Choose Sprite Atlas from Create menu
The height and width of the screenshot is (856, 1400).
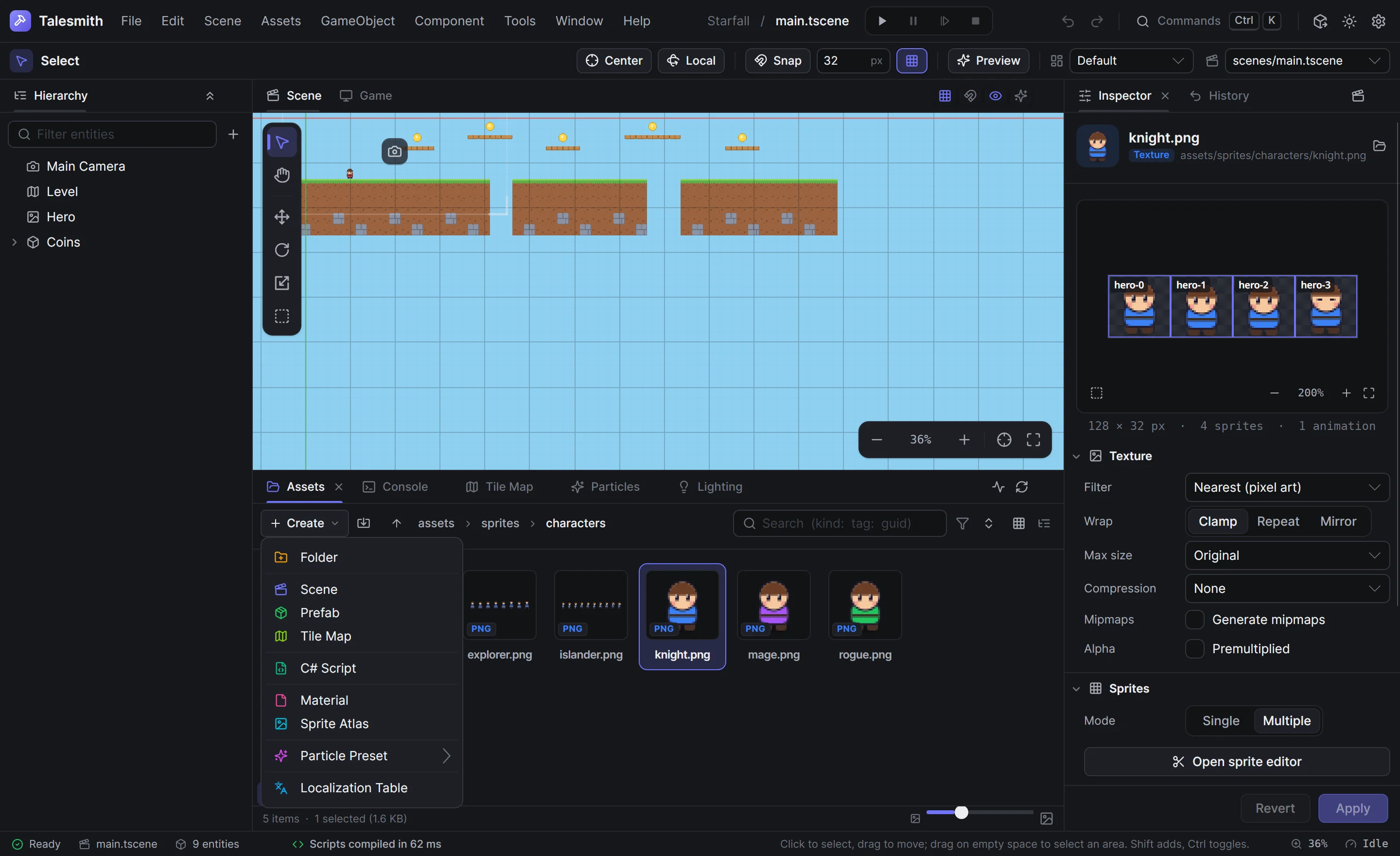pos(362,724)
